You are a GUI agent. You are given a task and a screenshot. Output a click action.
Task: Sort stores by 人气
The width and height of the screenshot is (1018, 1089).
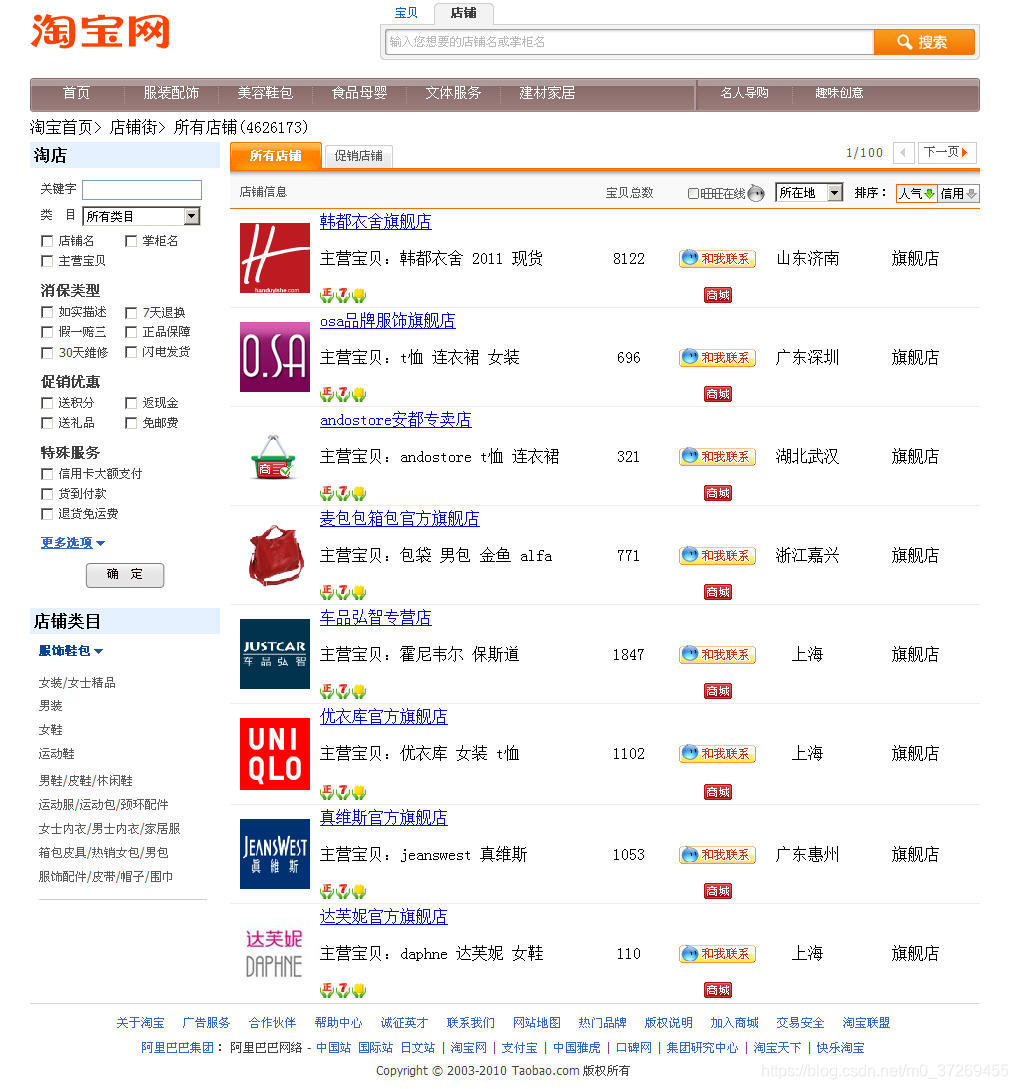pyautogui.click(x=917, y=194)
